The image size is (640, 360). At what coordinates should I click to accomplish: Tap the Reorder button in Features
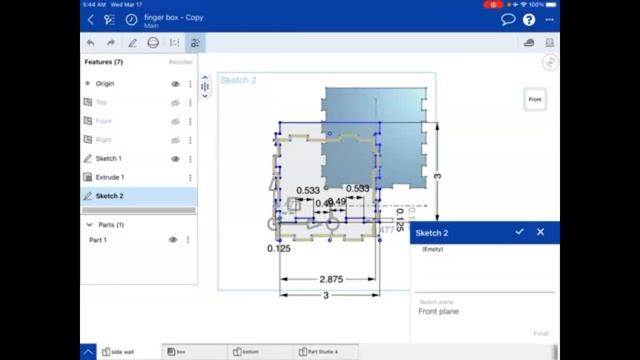click(180, 62)
